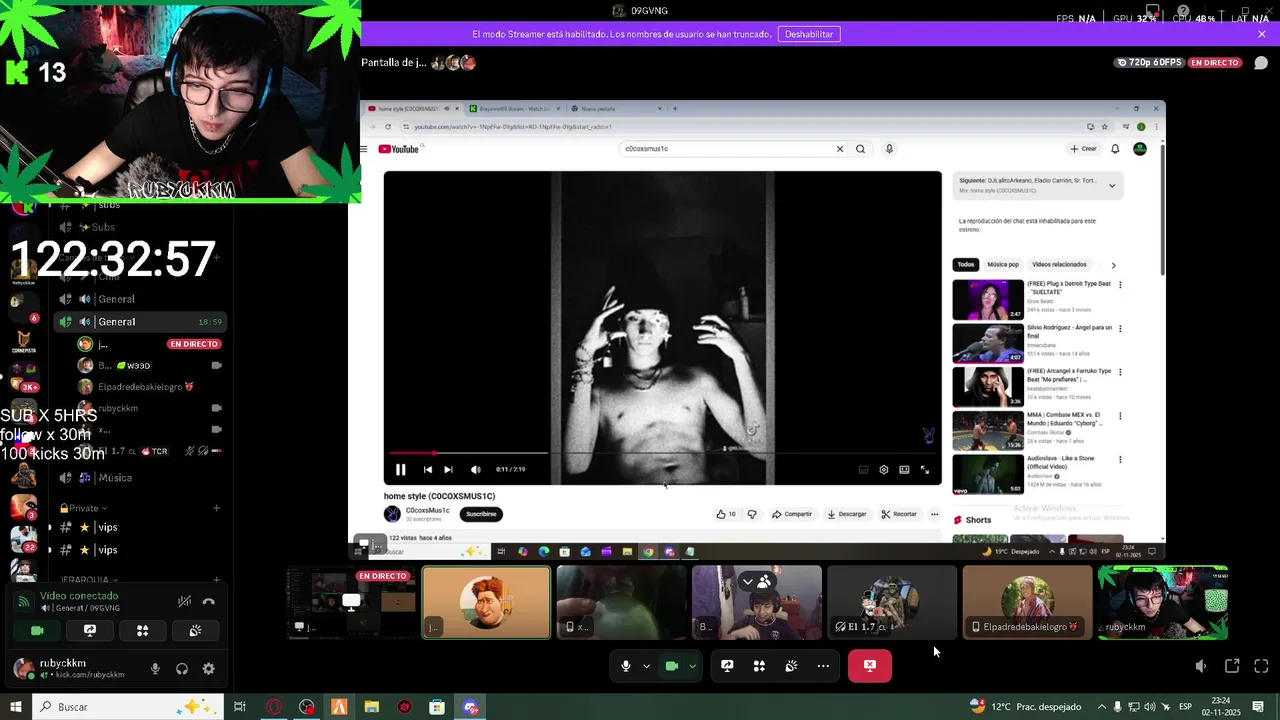
Task: Click Recortar under the video
Action: [x=899, y=514]
